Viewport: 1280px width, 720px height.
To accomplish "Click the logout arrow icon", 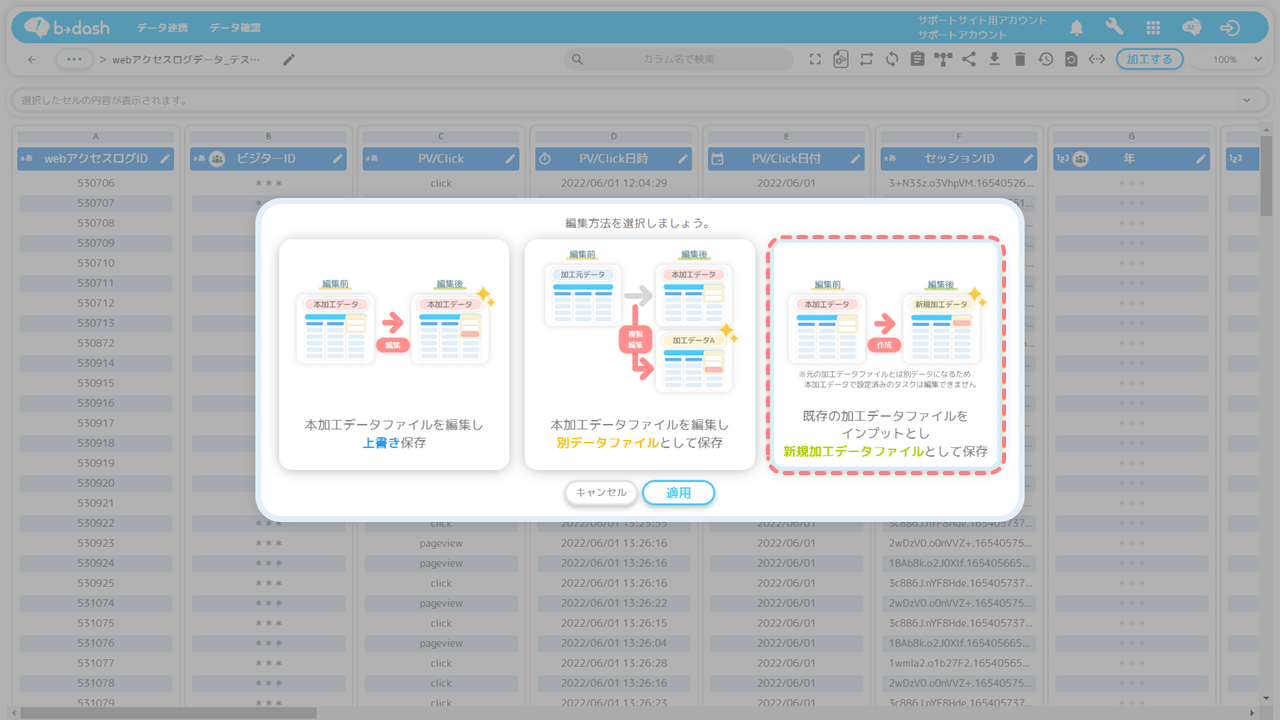I will pos(1230,28).
